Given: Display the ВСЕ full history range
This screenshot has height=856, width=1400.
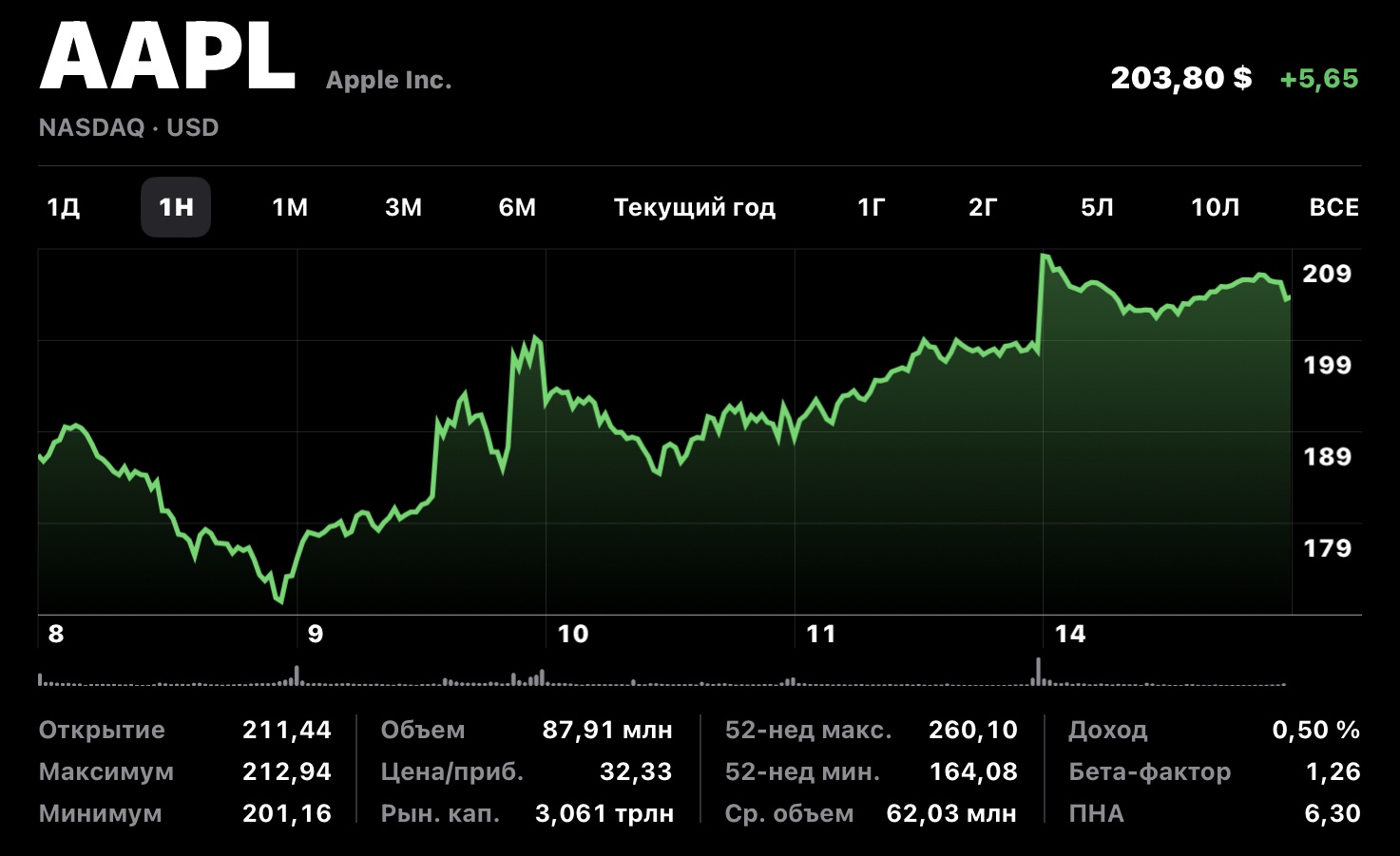Looking at the screenshot, I should (1333, 207).
